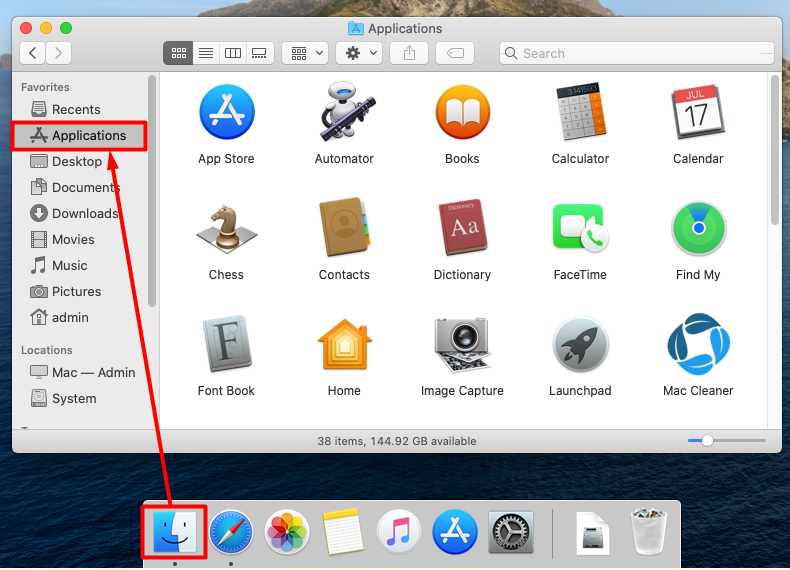
Task: Open Documents in the sidebar
Action: (80, 187)
